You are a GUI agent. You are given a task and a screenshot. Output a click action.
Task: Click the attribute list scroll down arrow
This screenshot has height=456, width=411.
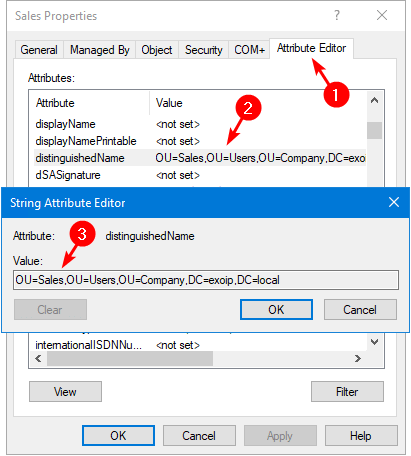pyautogui.click(x=375, y=342)
